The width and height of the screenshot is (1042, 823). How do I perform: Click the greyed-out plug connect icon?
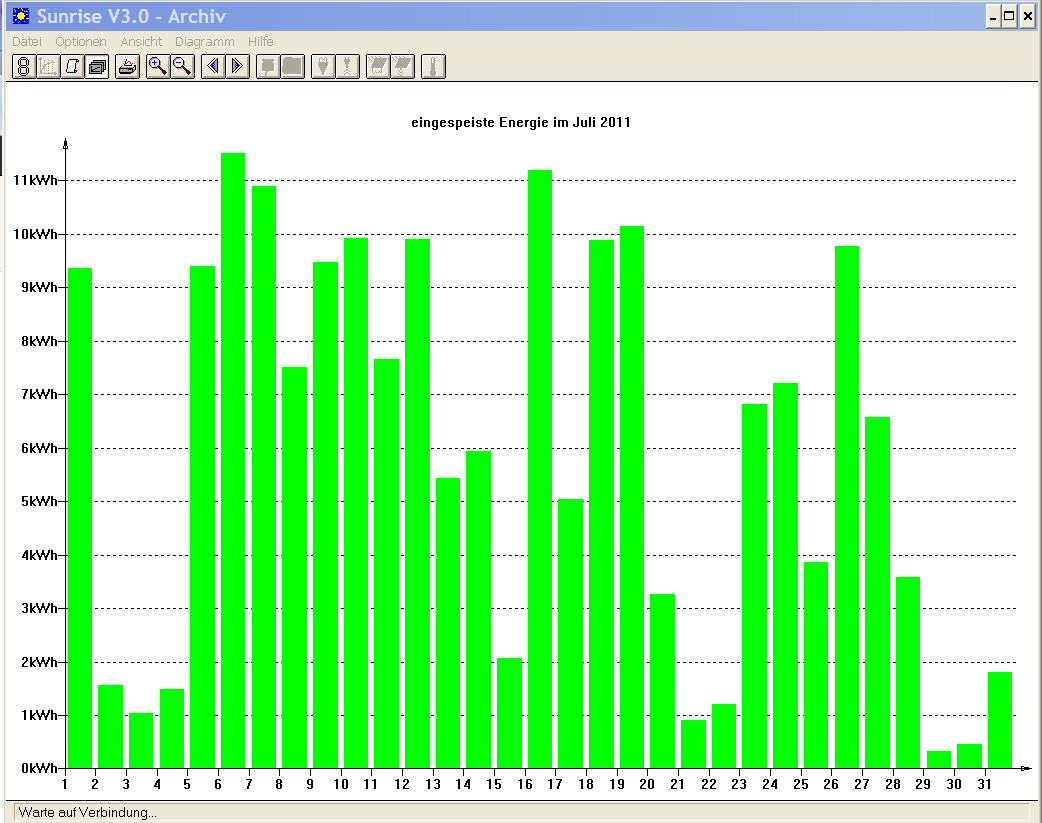point(323,66)
